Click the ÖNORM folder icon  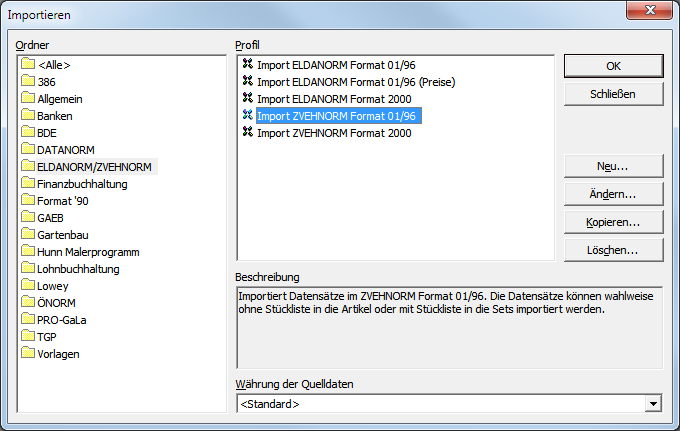pos(28,303)
